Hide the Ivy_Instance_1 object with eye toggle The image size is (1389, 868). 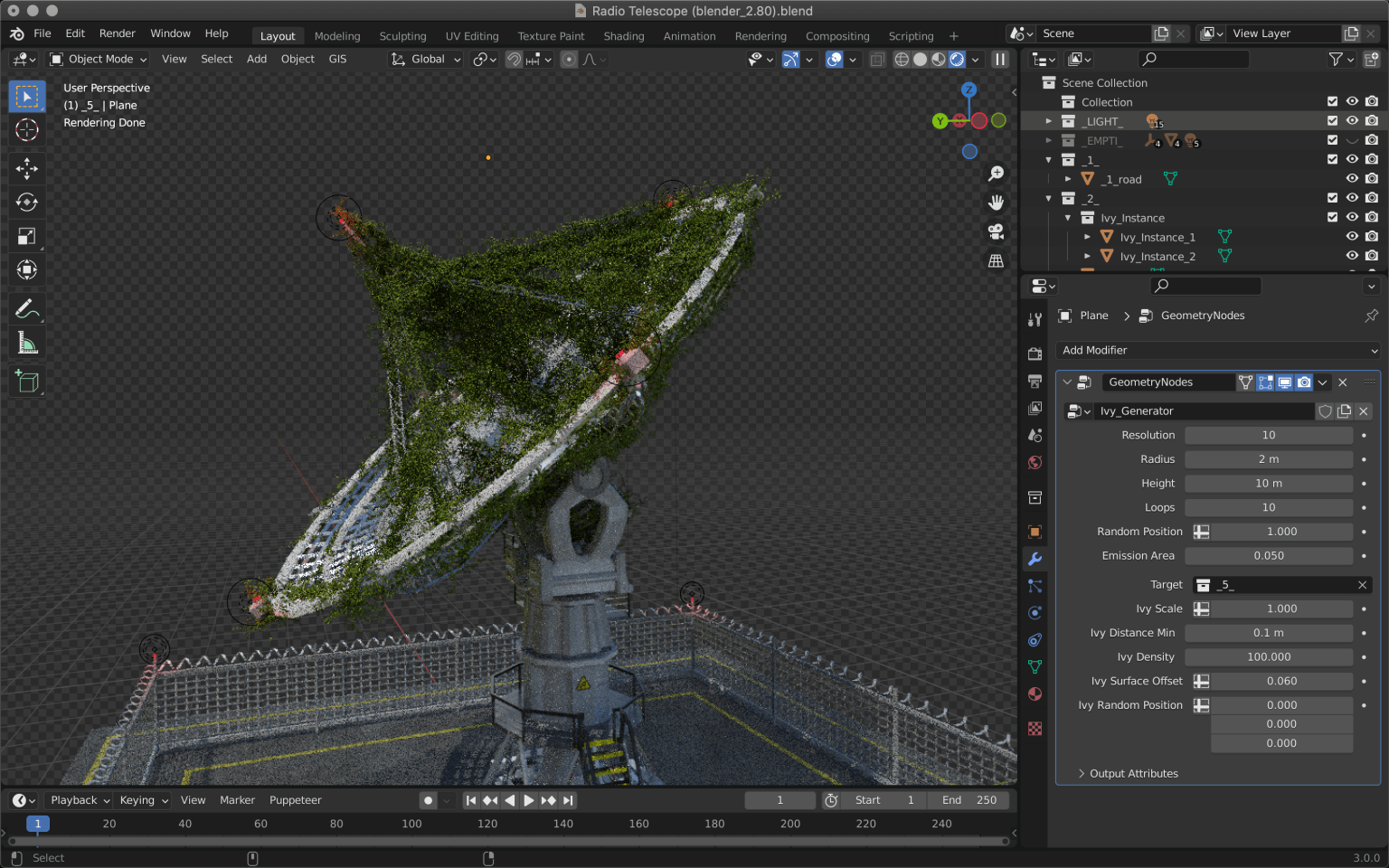(1352, 236)
